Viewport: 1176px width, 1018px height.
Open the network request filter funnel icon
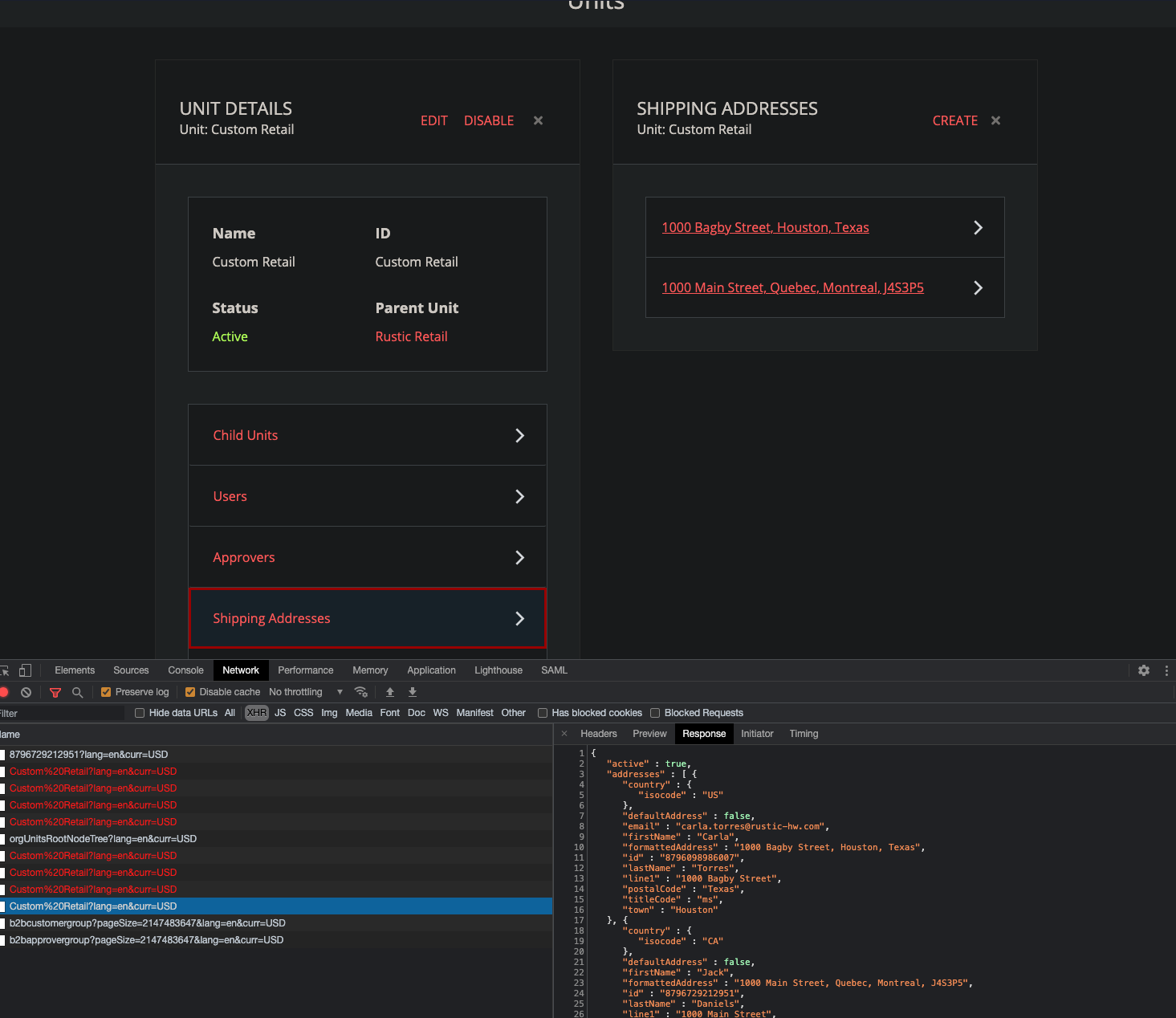(55, 692)
